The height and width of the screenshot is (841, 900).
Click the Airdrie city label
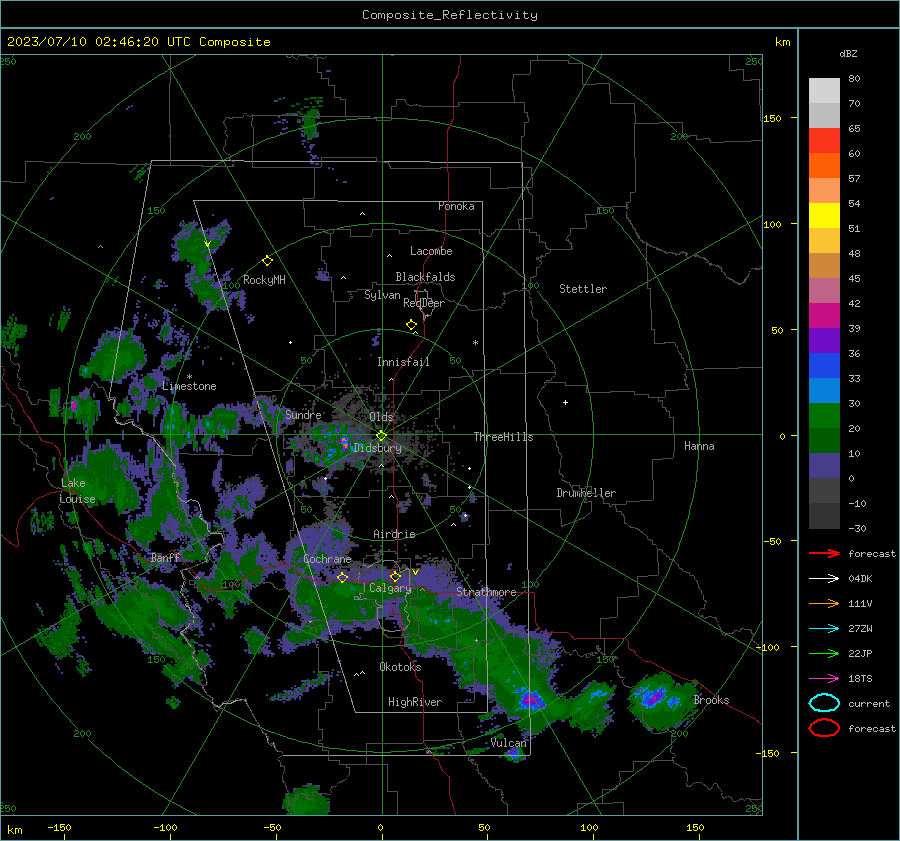coord(394,534)
